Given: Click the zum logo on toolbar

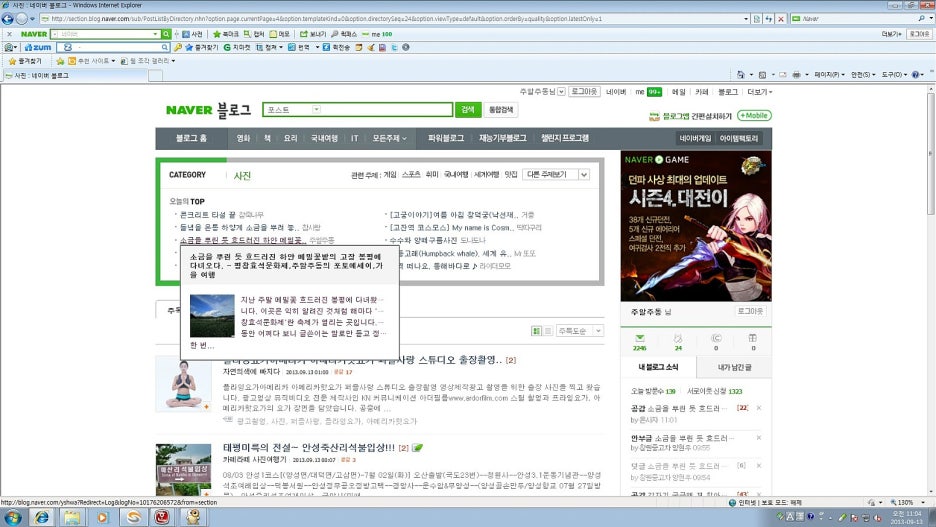Looking at the screenshot, I should 38,47.
